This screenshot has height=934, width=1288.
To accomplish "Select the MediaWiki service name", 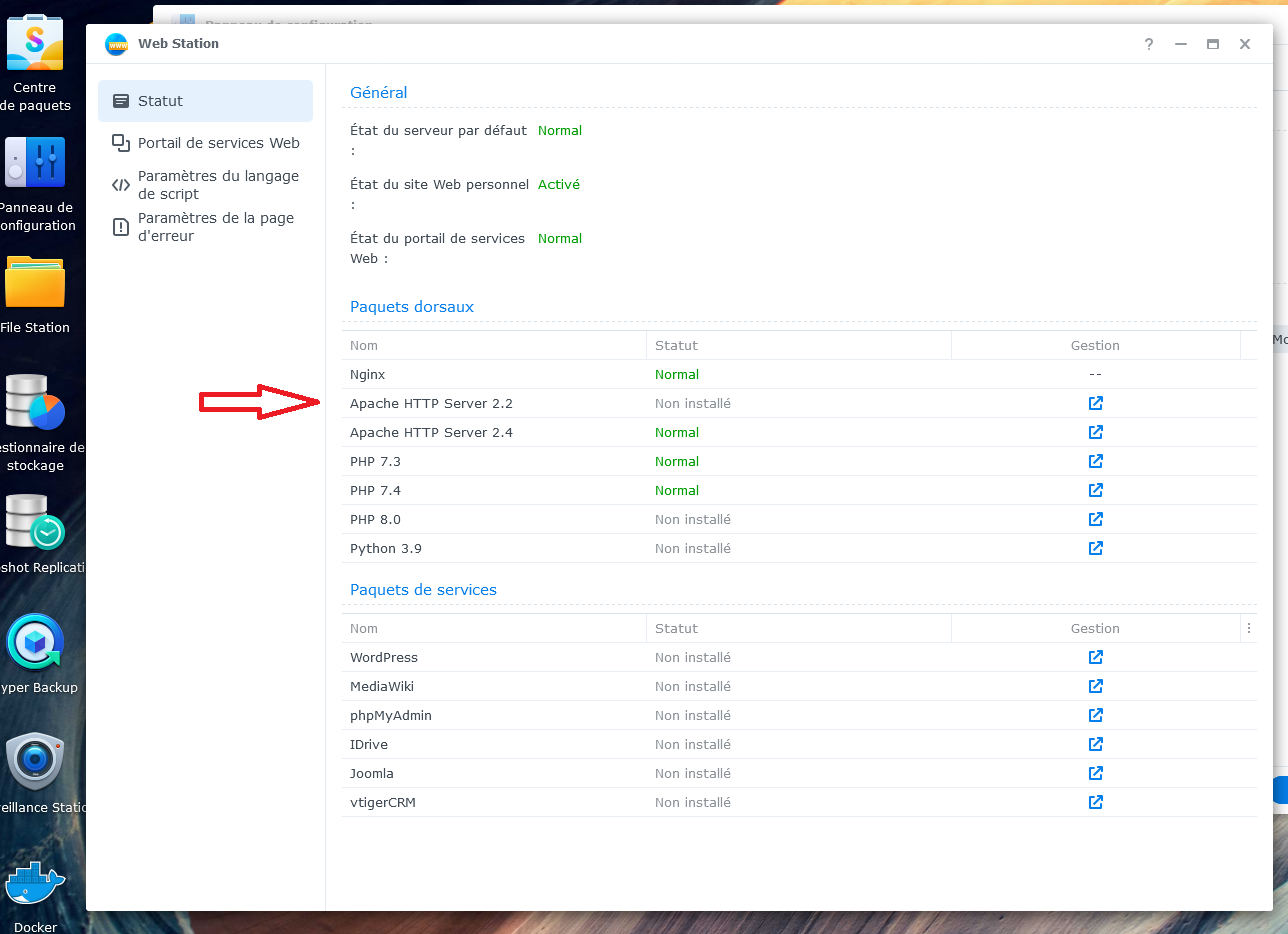I will [382, 686].
